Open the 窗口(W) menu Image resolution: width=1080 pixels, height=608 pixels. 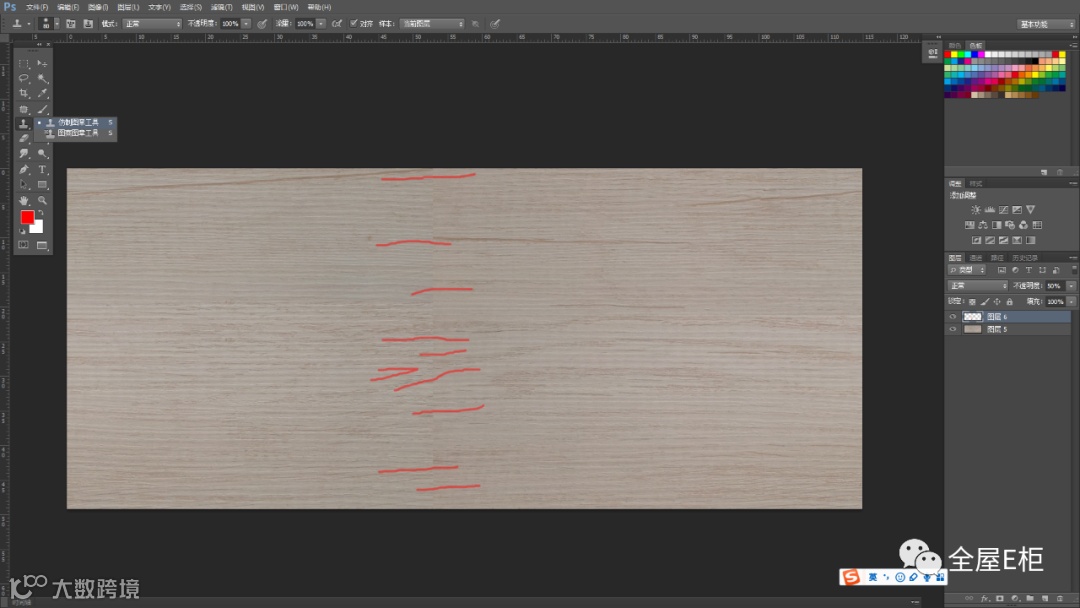click(286, 7)
